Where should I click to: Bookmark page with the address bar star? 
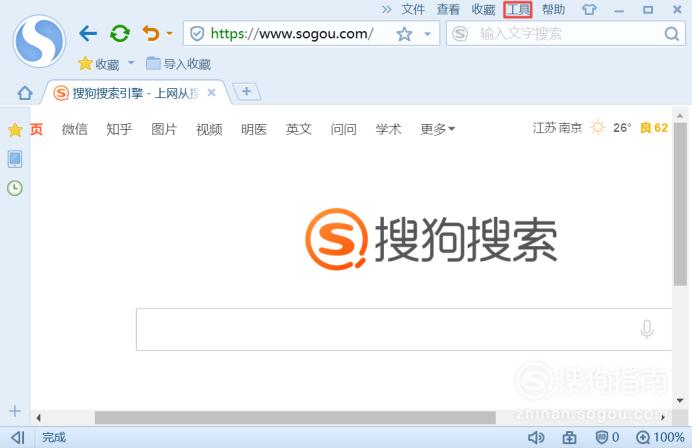coord(404,34)
